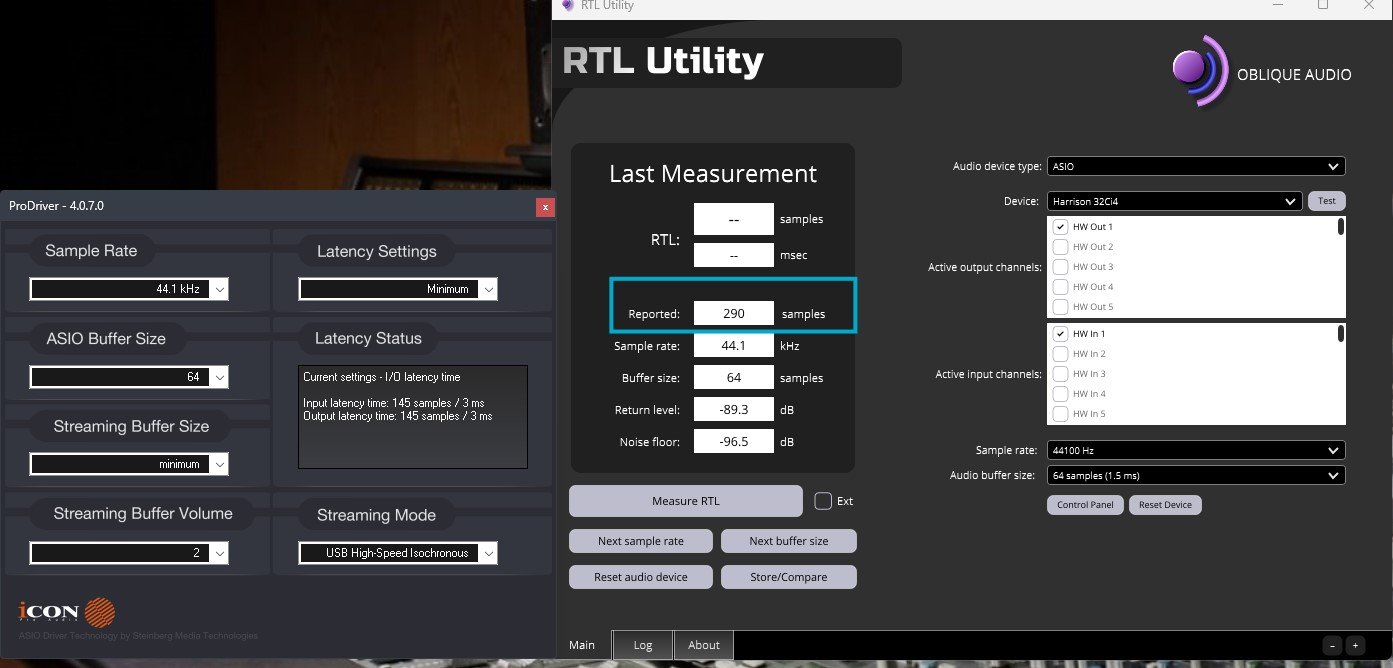Screen dimensions: 1393x668
Task: Click the Buffer size 64 value field
Action: point(734,378)
